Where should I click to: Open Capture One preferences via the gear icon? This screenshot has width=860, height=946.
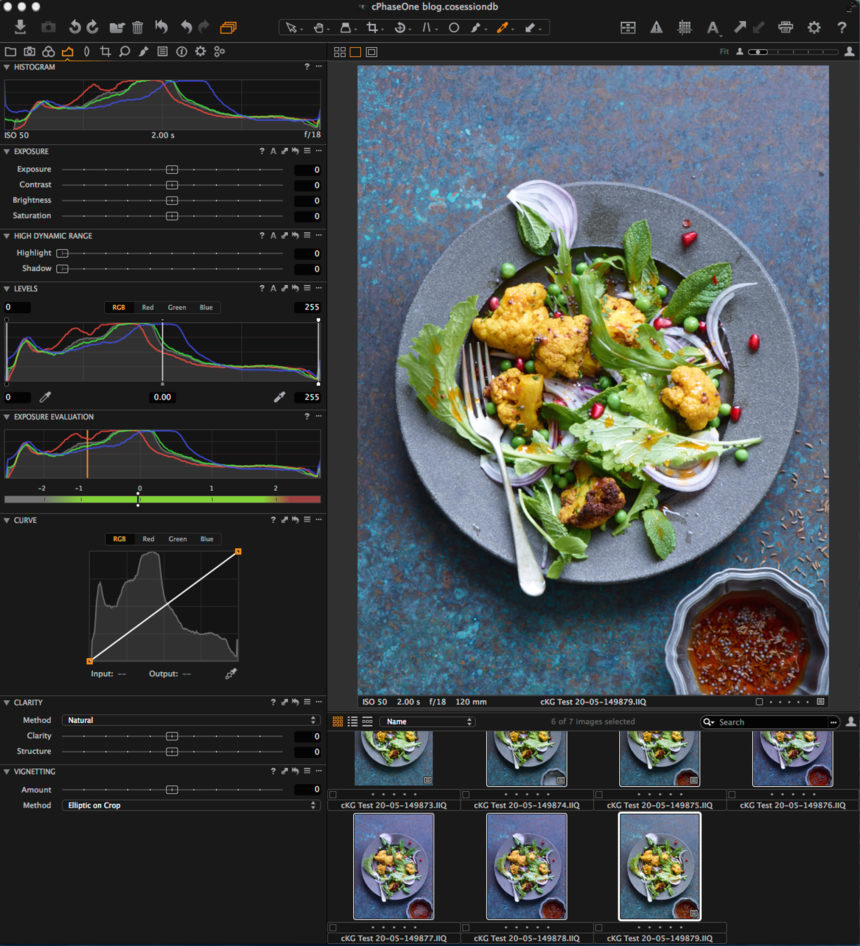(814, 27)
